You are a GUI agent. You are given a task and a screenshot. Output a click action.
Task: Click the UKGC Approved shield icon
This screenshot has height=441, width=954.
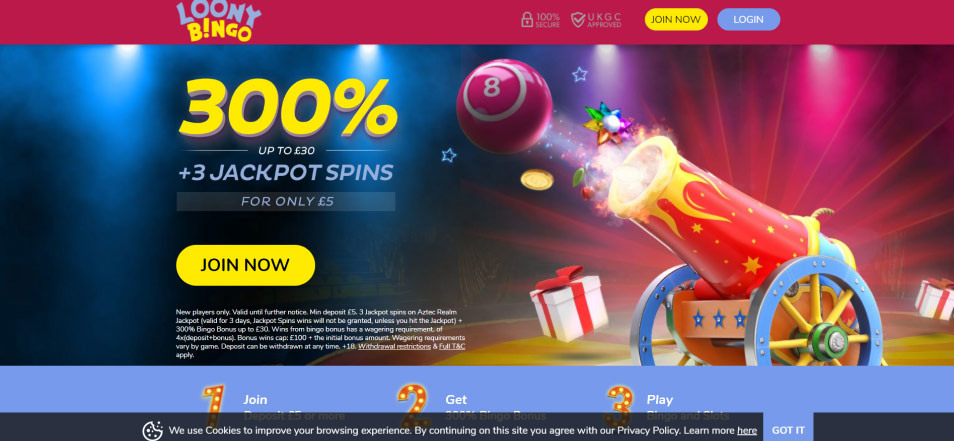(x=578, y=19)
